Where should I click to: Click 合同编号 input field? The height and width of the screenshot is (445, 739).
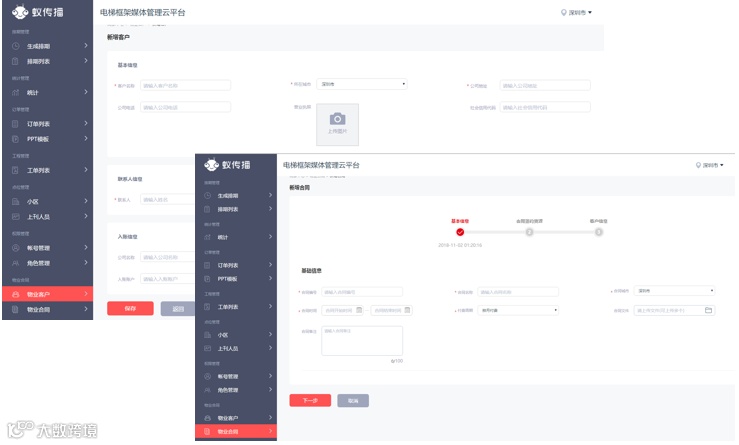[362, 292]
